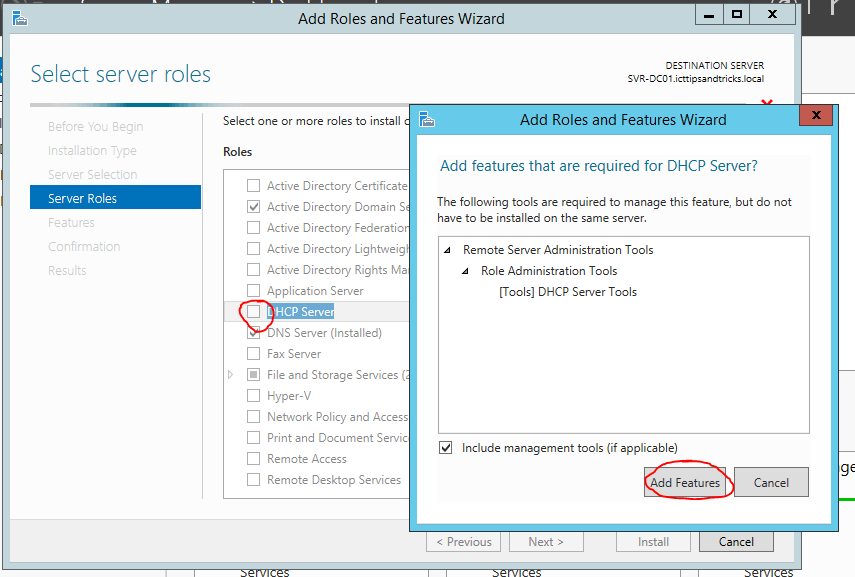This screenshot has height=577, width=855.
Task: Uncheck Active Directory Domain Services checkbox
Action: click(x=254, y=207)
